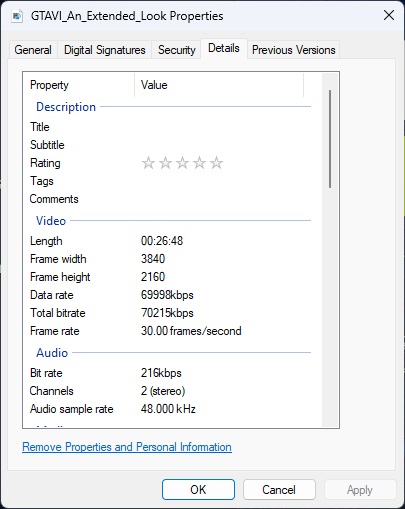Go to Previous Versions tab

pyautogui.click(x=293, y=50)
